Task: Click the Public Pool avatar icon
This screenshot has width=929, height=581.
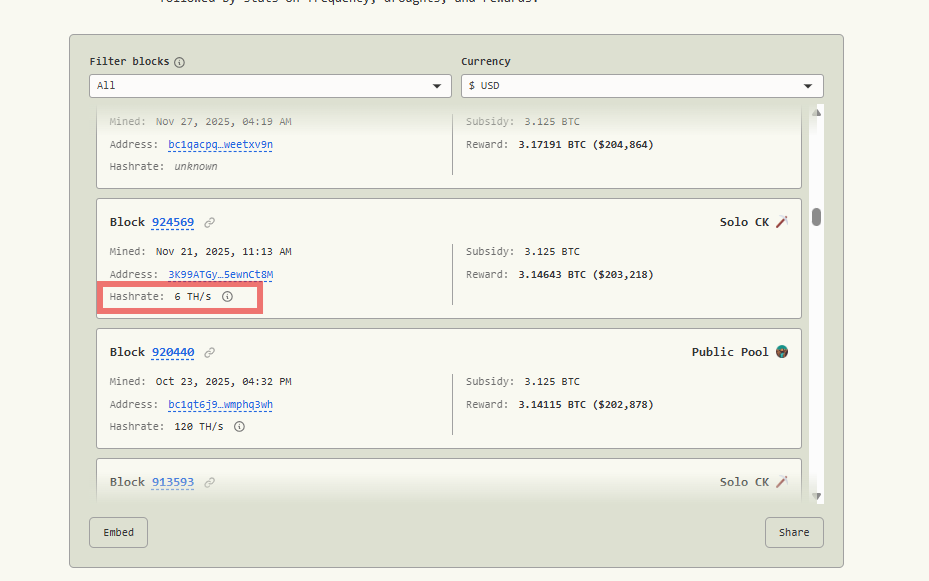Action: 782,352
